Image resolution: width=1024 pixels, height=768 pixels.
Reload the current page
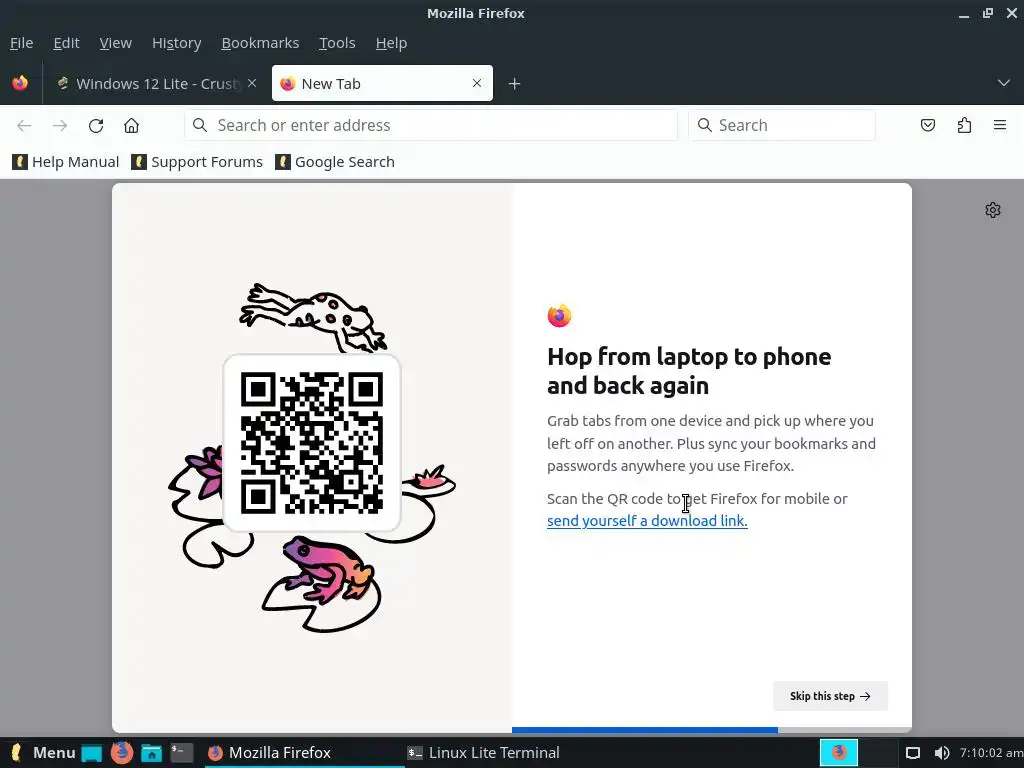96,125
